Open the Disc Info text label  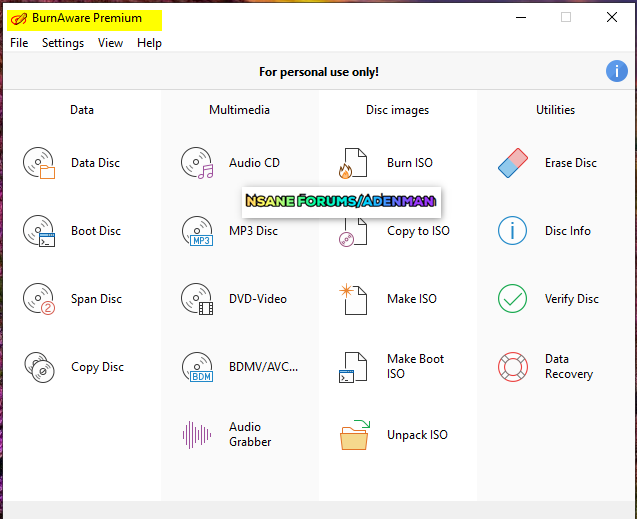[x=568, y=231]
